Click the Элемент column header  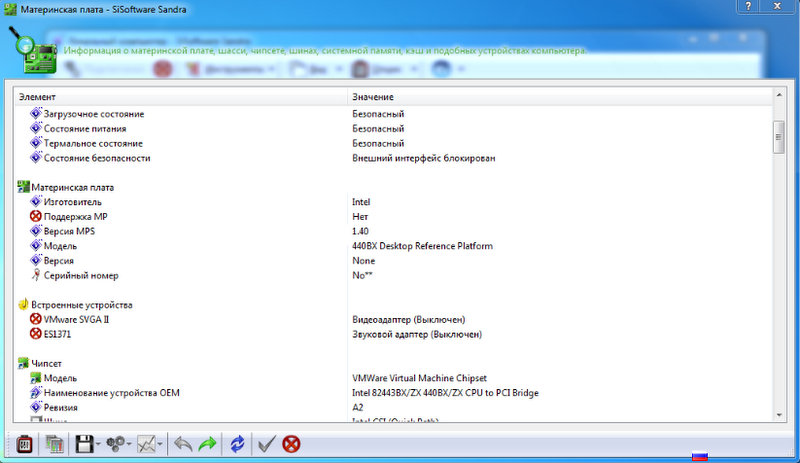(181, 96)
